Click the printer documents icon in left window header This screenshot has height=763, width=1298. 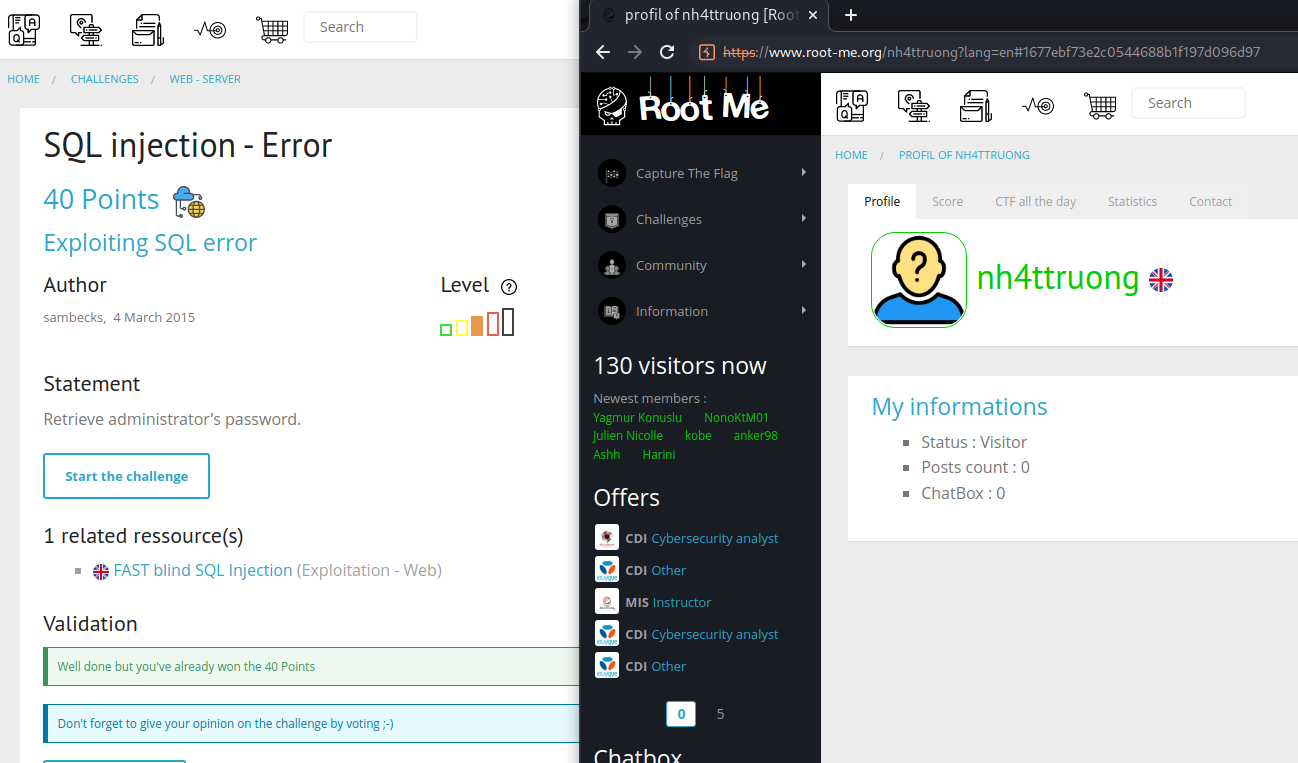[148, 30]
